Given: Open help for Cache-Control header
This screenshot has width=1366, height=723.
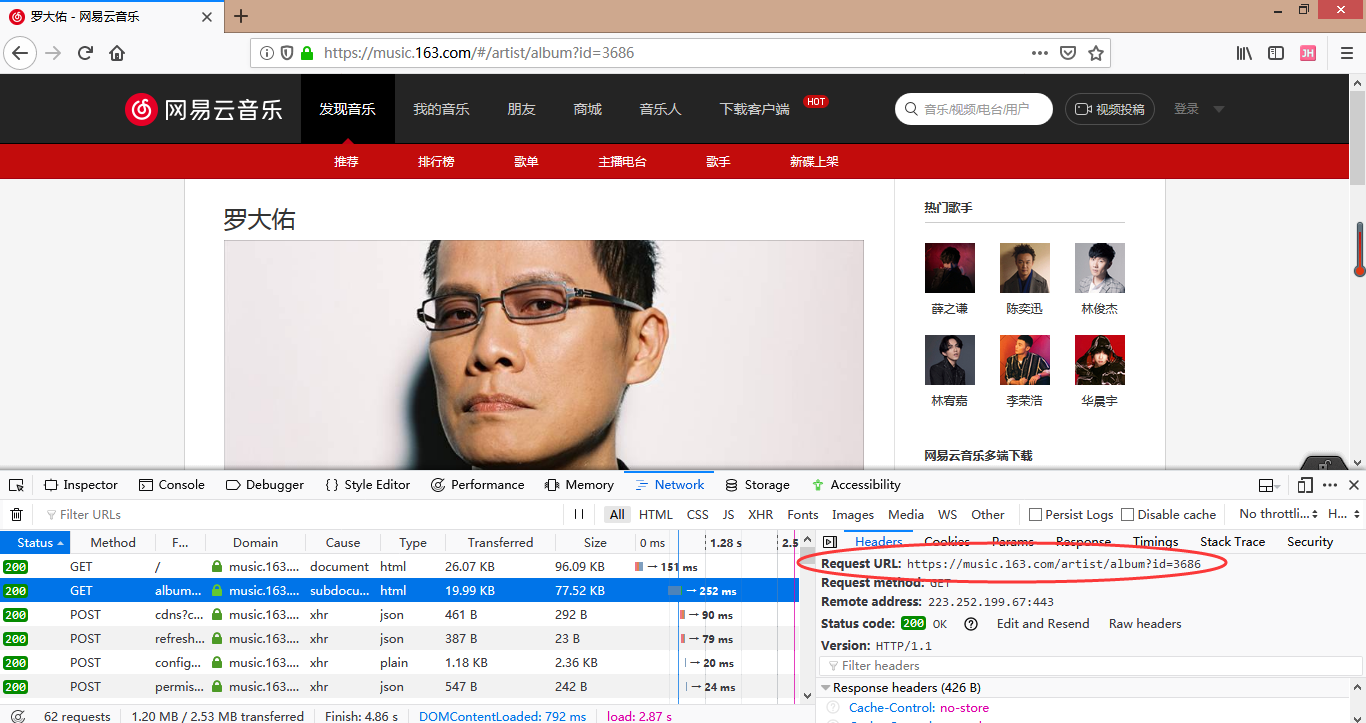Looking at the screenshot, I should pyautogui.click(x=832, y=708).
